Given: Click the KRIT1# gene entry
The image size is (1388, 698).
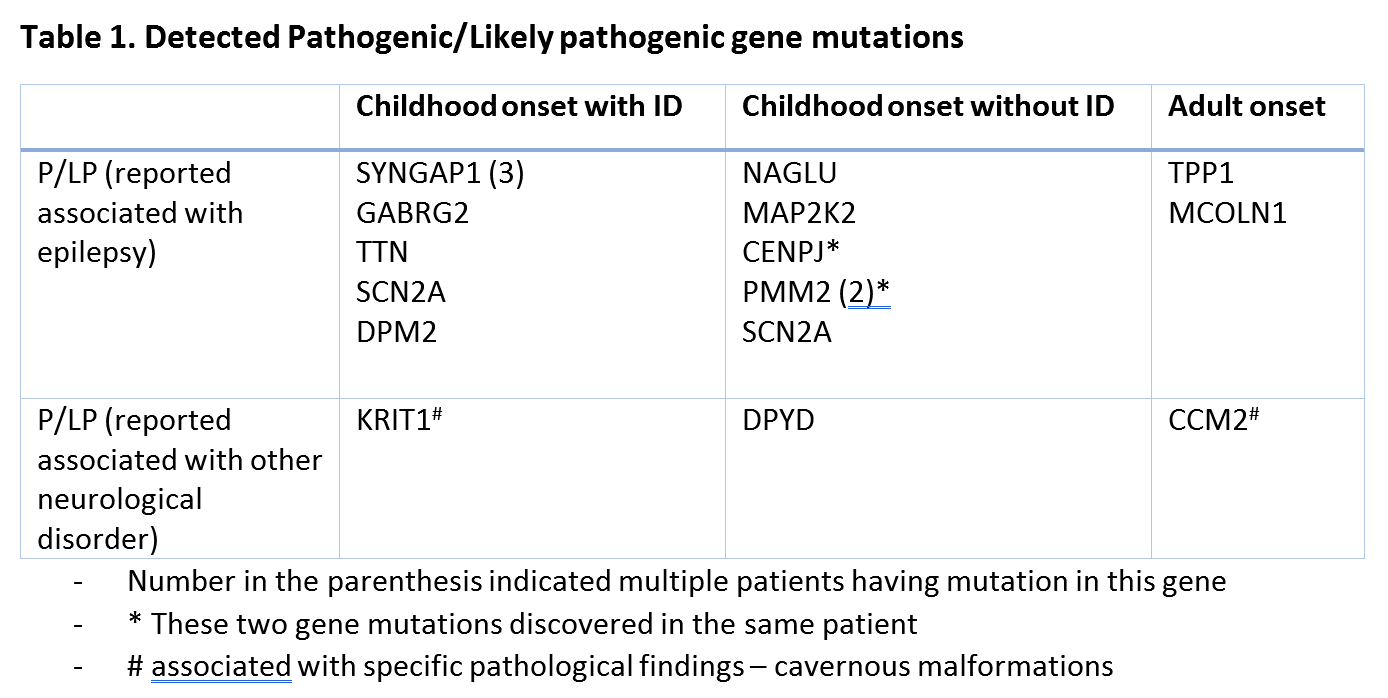Looking at the screenshot, I should pyautogui.click(x=399, y=420).
